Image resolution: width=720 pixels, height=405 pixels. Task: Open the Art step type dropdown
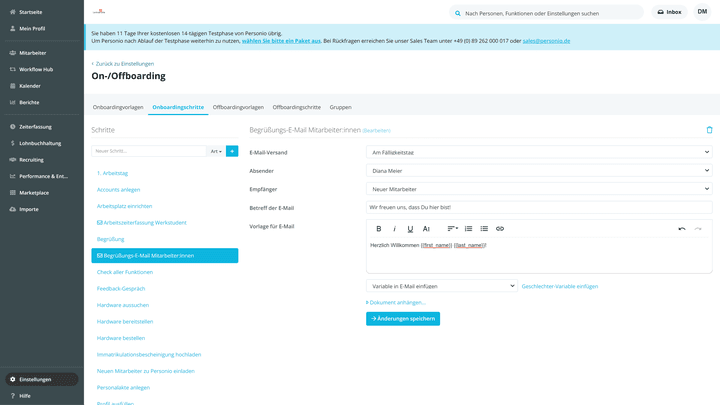[216, 151]
